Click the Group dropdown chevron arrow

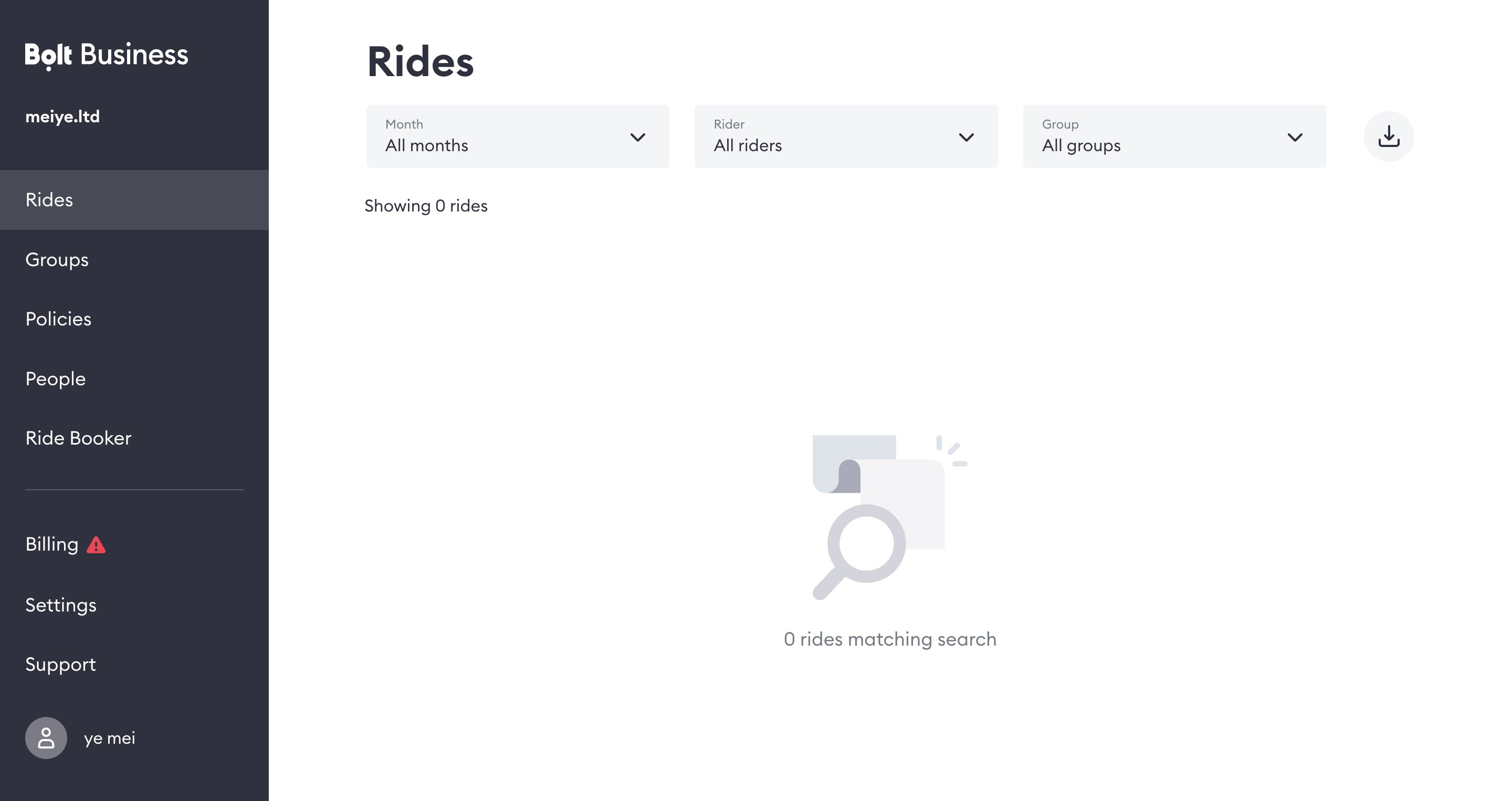coord(1295,138)
